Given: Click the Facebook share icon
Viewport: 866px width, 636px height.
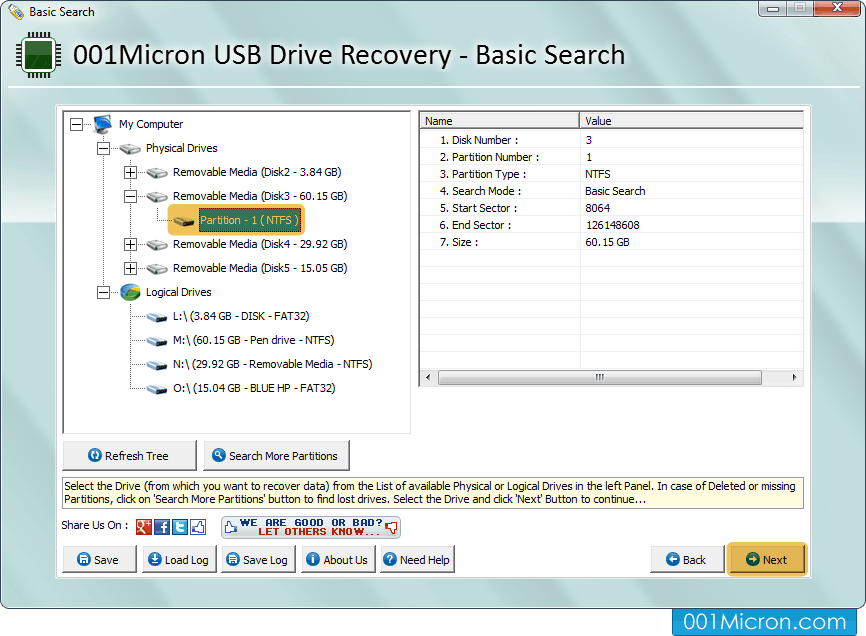Looking at the screenshot, I should (162, 527).
